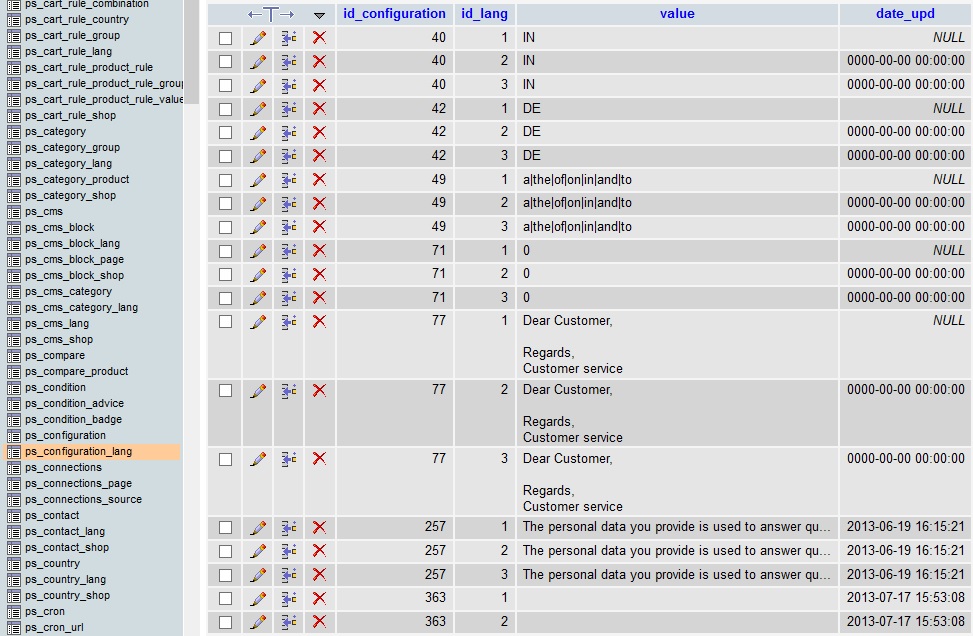The image size is (973, 636).
Task: Copy row with id_configuration 40, id_lang 2
Action: (x=289, y=61)
